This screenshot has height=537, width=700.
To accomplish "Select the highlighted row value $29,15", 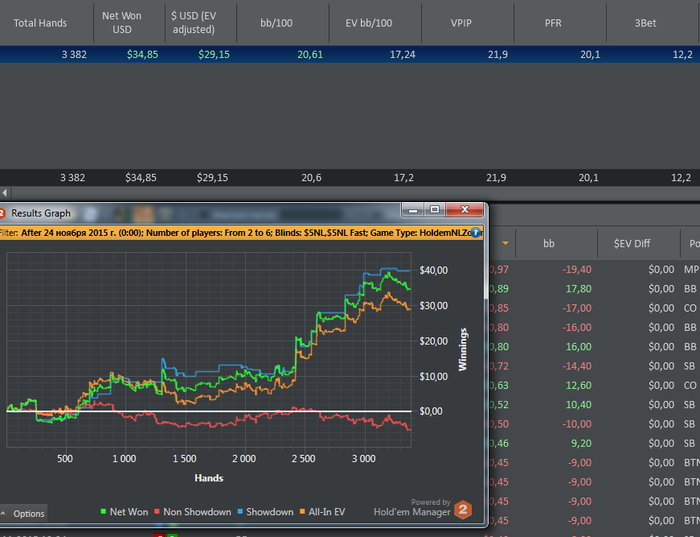I will 214,54.
